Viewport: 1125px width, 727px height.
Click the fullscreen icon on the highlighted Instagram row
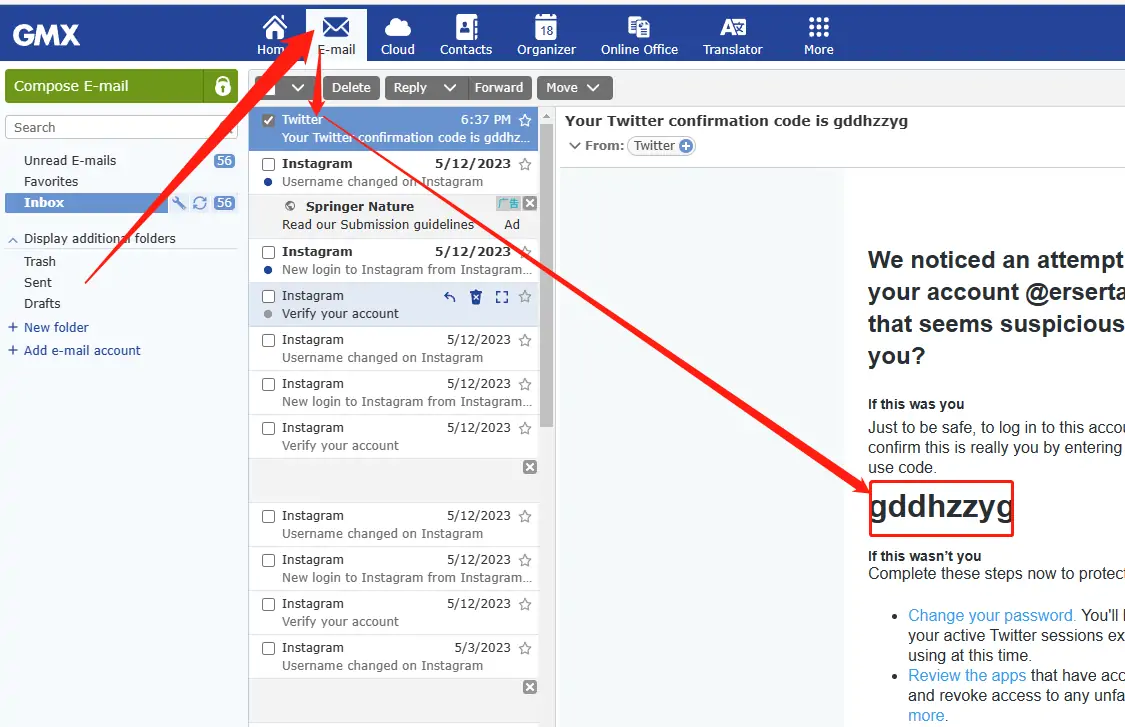(x=502, y=296)
